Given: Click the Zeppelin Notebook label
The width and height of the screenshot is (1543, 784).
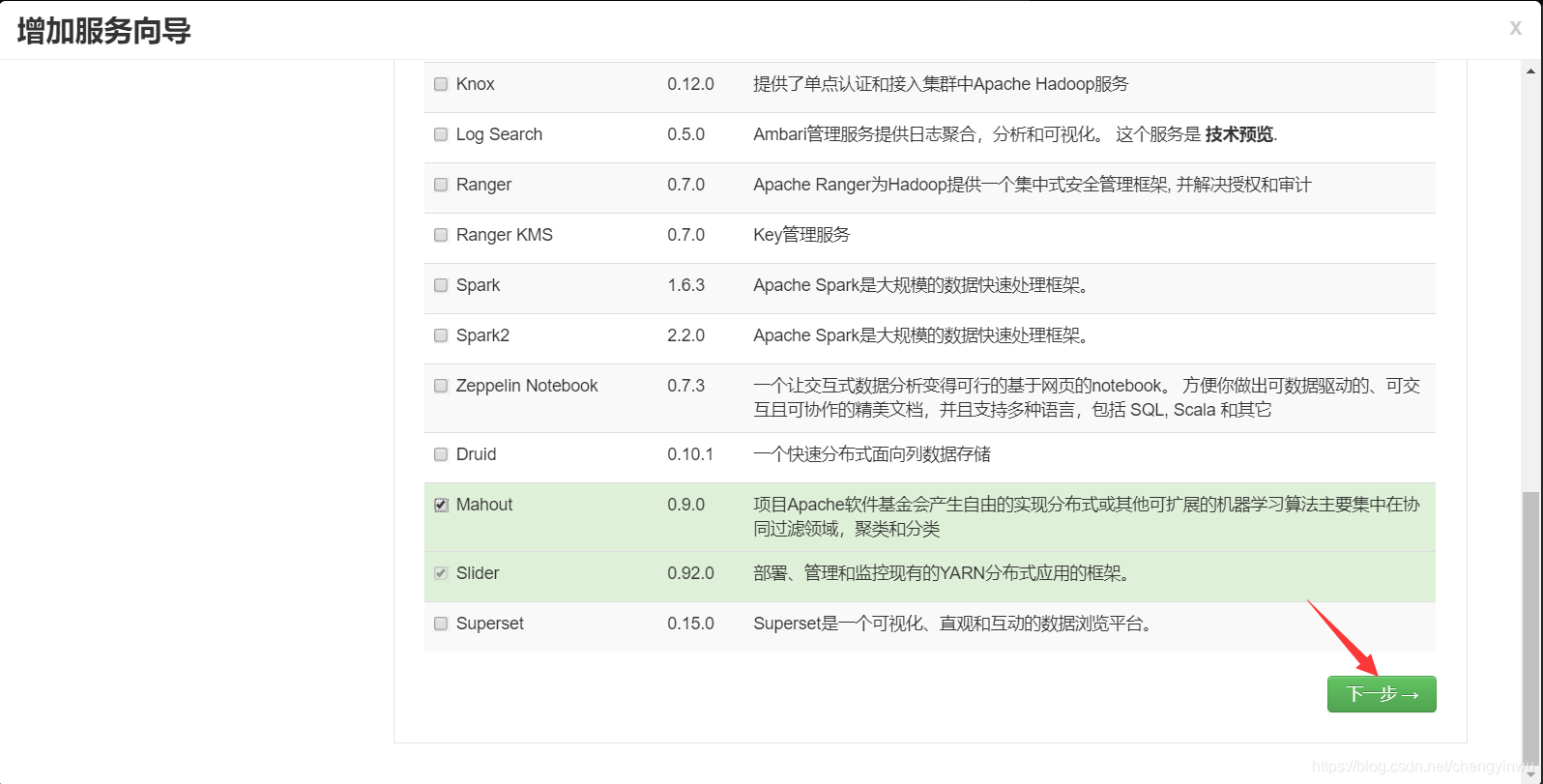Looking at the screenshot, I should point(527,386).
